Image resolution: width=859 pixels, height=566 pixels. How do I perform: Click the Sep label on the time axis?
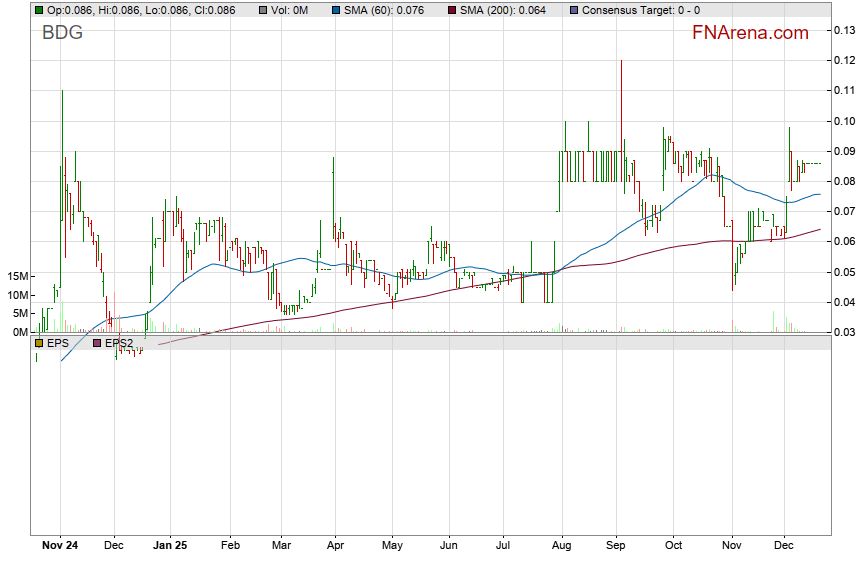[615, 547]
